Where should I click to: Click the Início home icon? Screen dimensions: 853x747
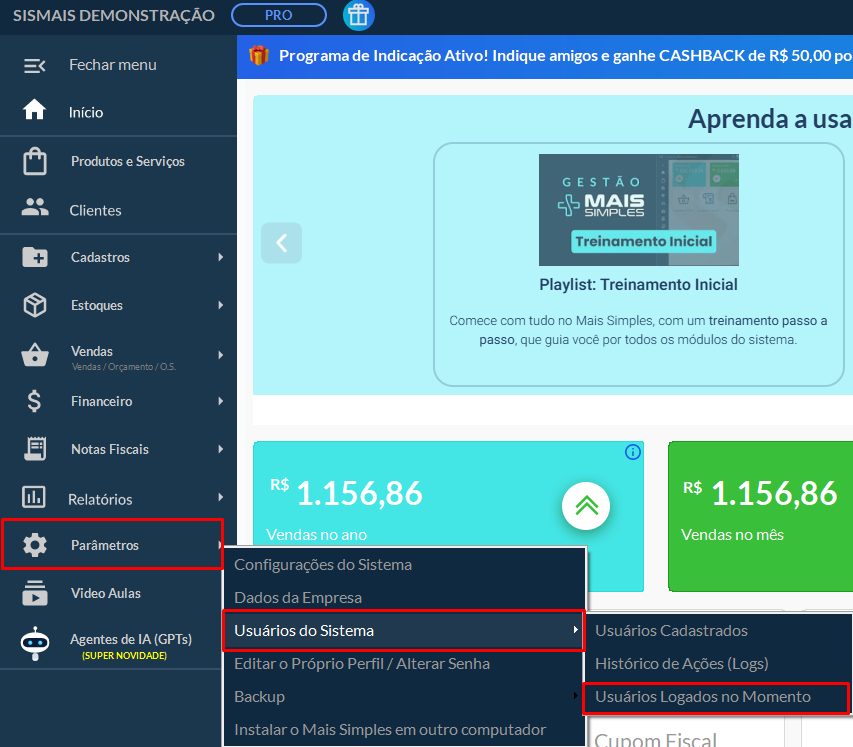pos(35,111)
